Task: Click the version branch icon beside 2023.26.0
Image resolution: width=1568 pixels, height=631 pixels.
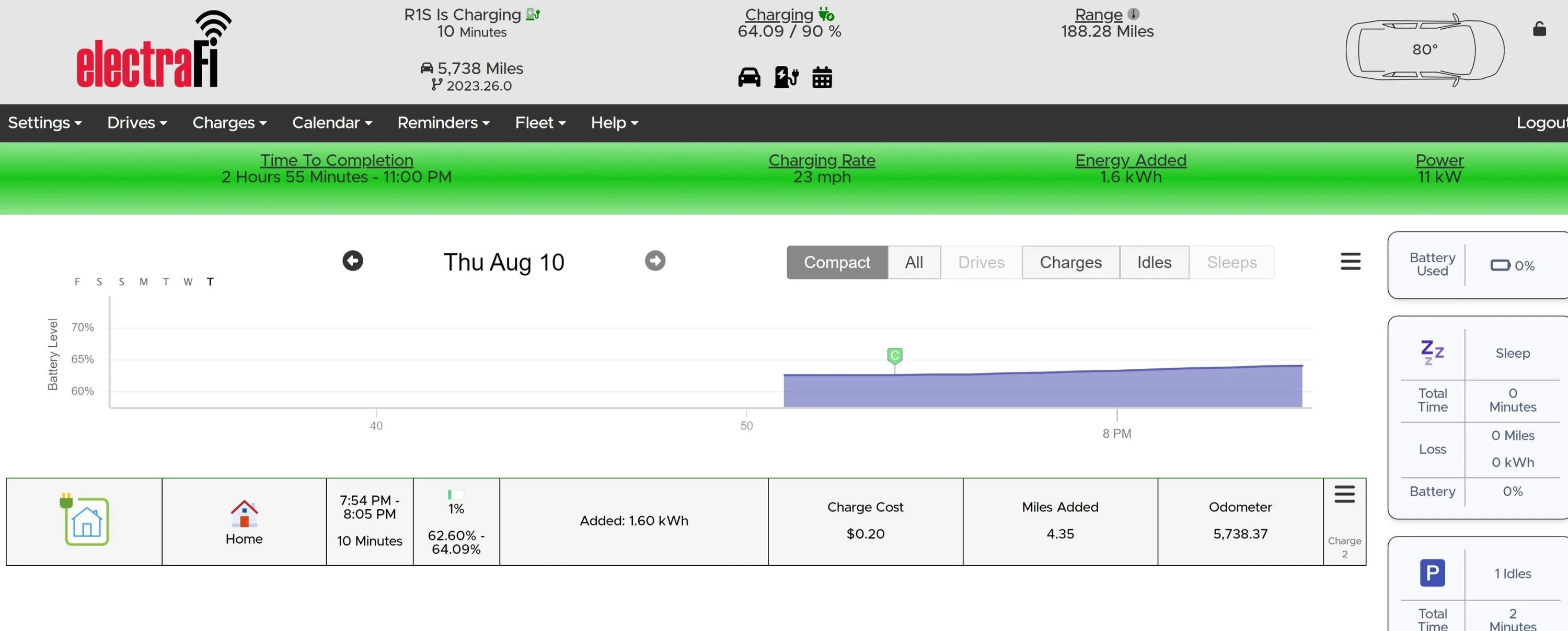Action: pos(436,85)
